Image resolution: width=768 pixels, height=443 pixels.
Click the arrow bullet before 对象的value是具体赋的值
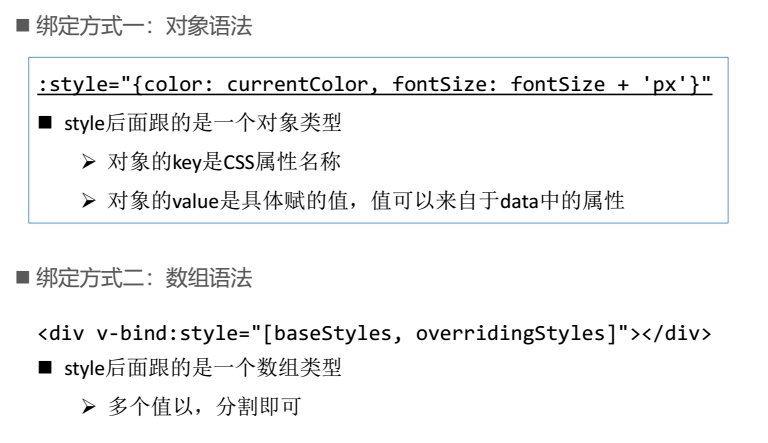point(89,201)
